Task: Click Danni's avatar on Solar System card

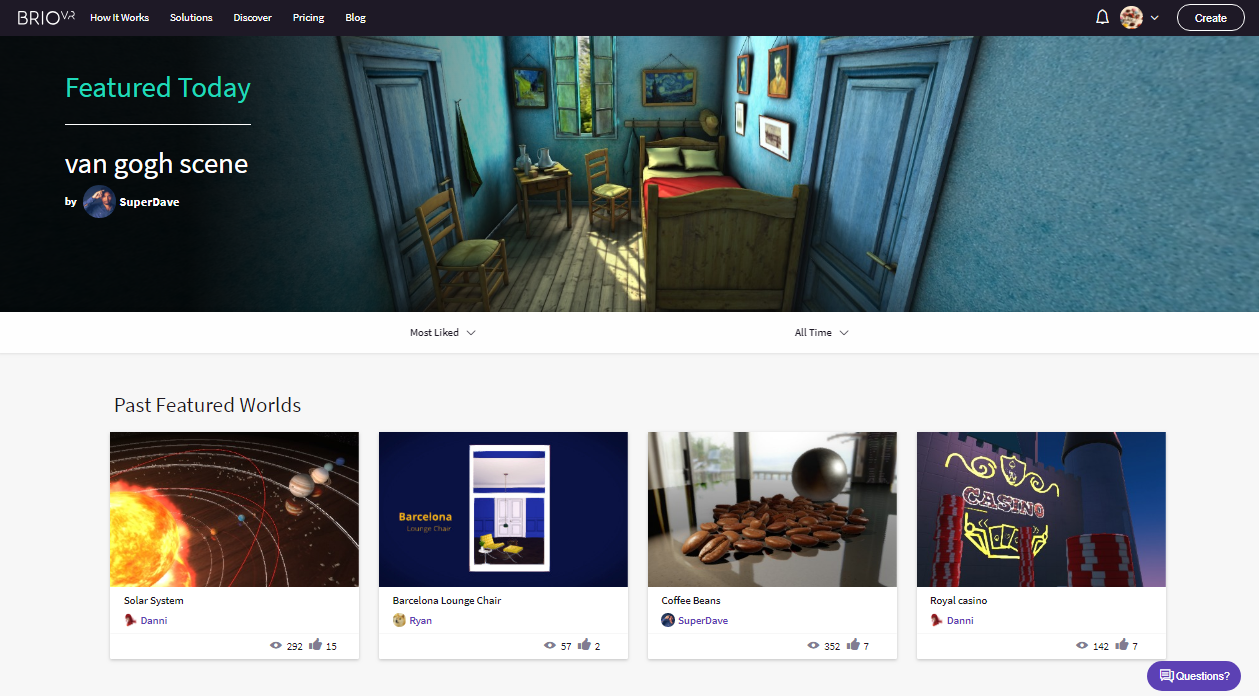Action: [x=130, y=621]
